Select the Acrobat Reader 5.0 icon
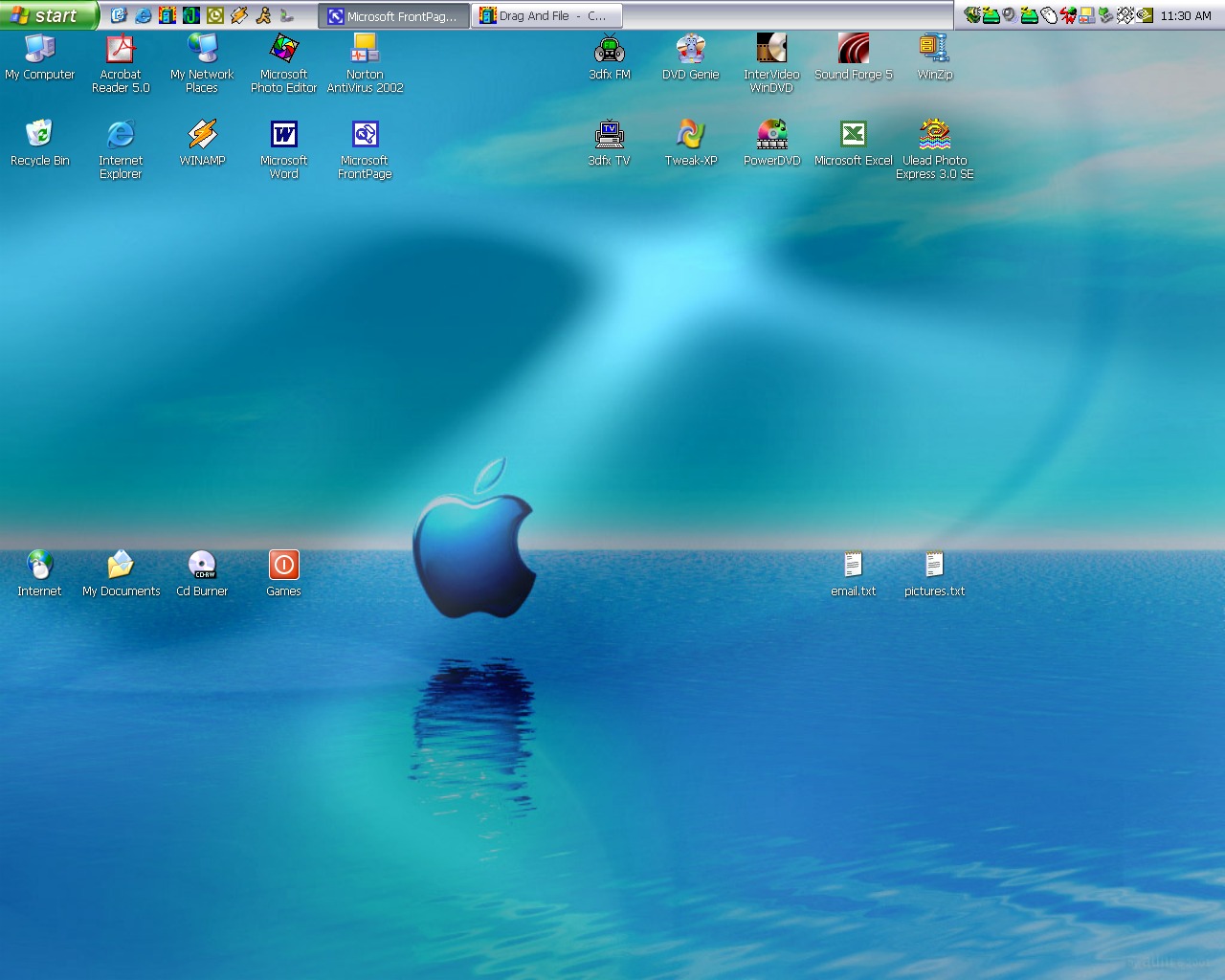 (121, 63)
